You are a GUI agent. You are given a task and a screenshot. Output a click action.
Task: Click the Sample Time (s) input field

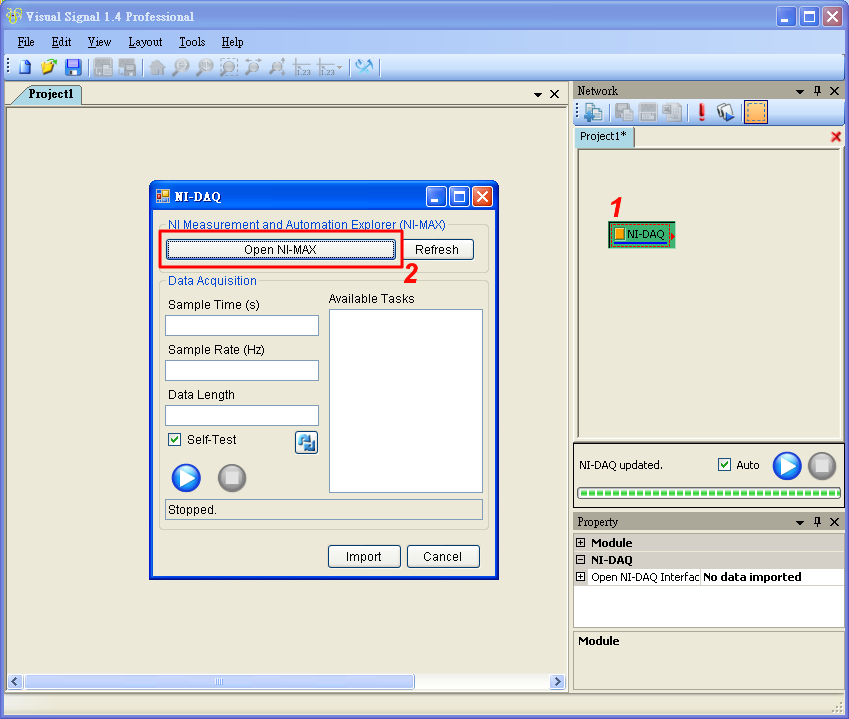[x=242, y=326]
